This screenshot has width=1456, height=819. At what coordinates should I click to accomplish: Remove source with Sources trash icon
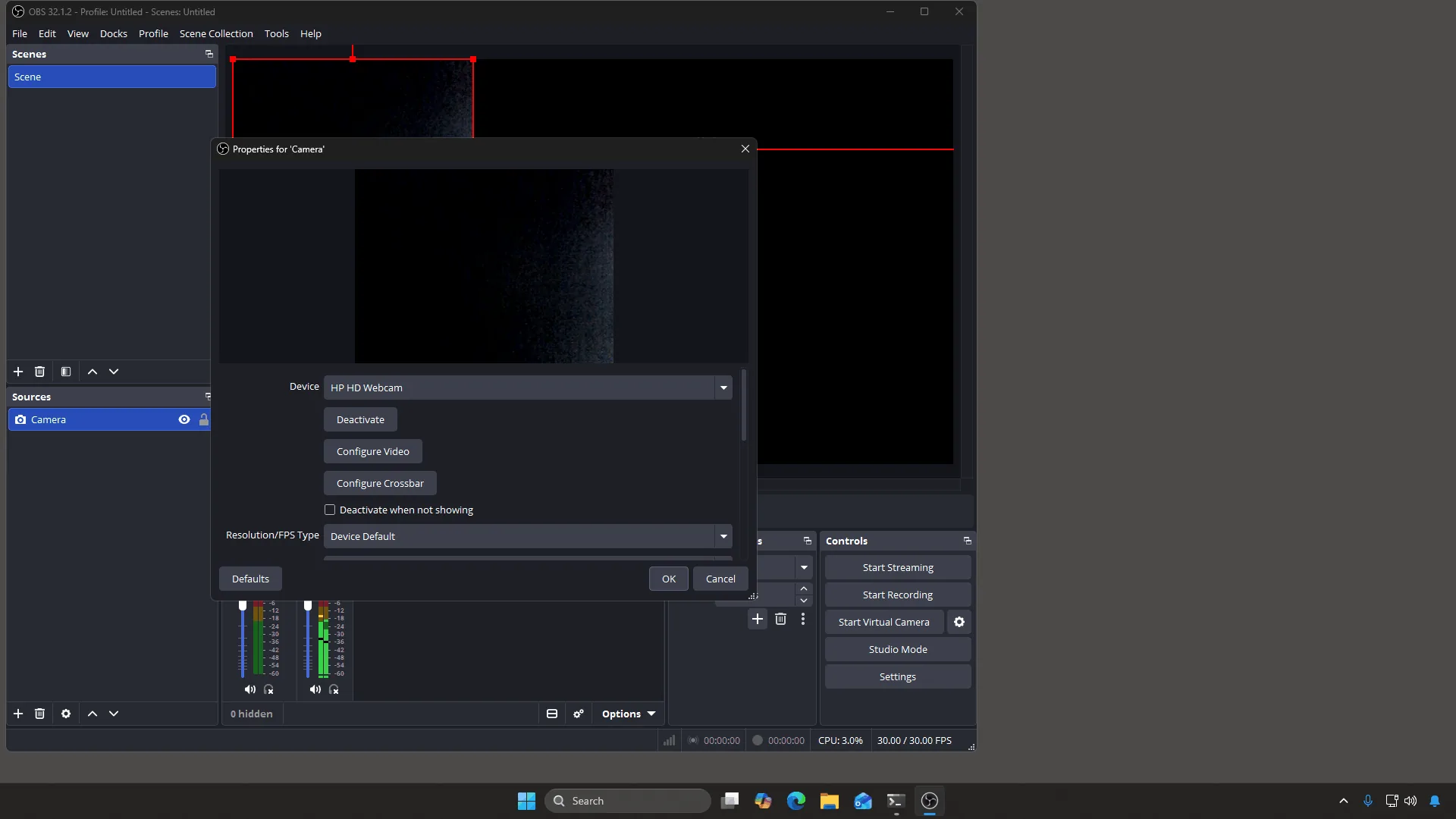click(40, 714)
